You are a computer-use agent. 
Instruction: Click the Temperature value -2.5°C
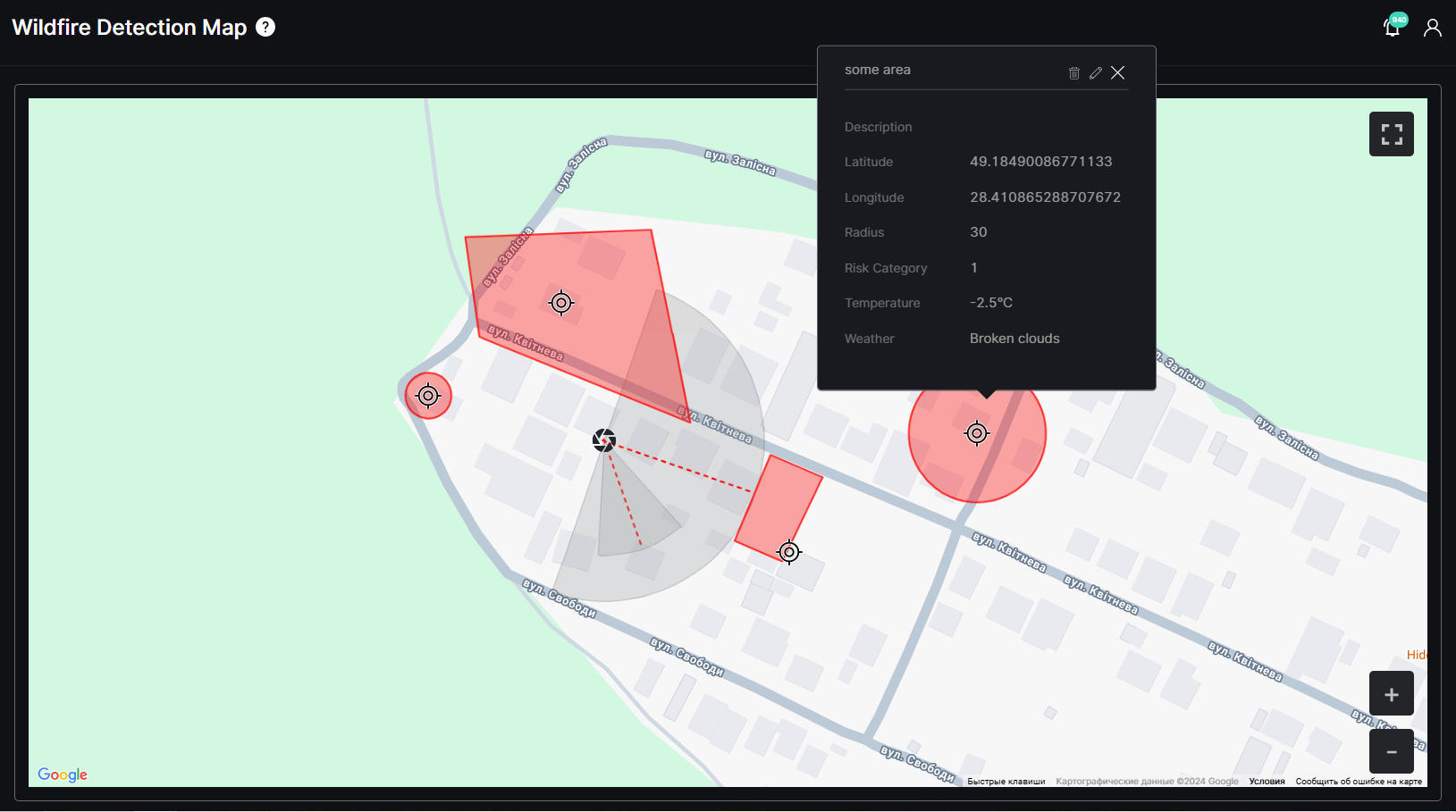tap(991, 303)
